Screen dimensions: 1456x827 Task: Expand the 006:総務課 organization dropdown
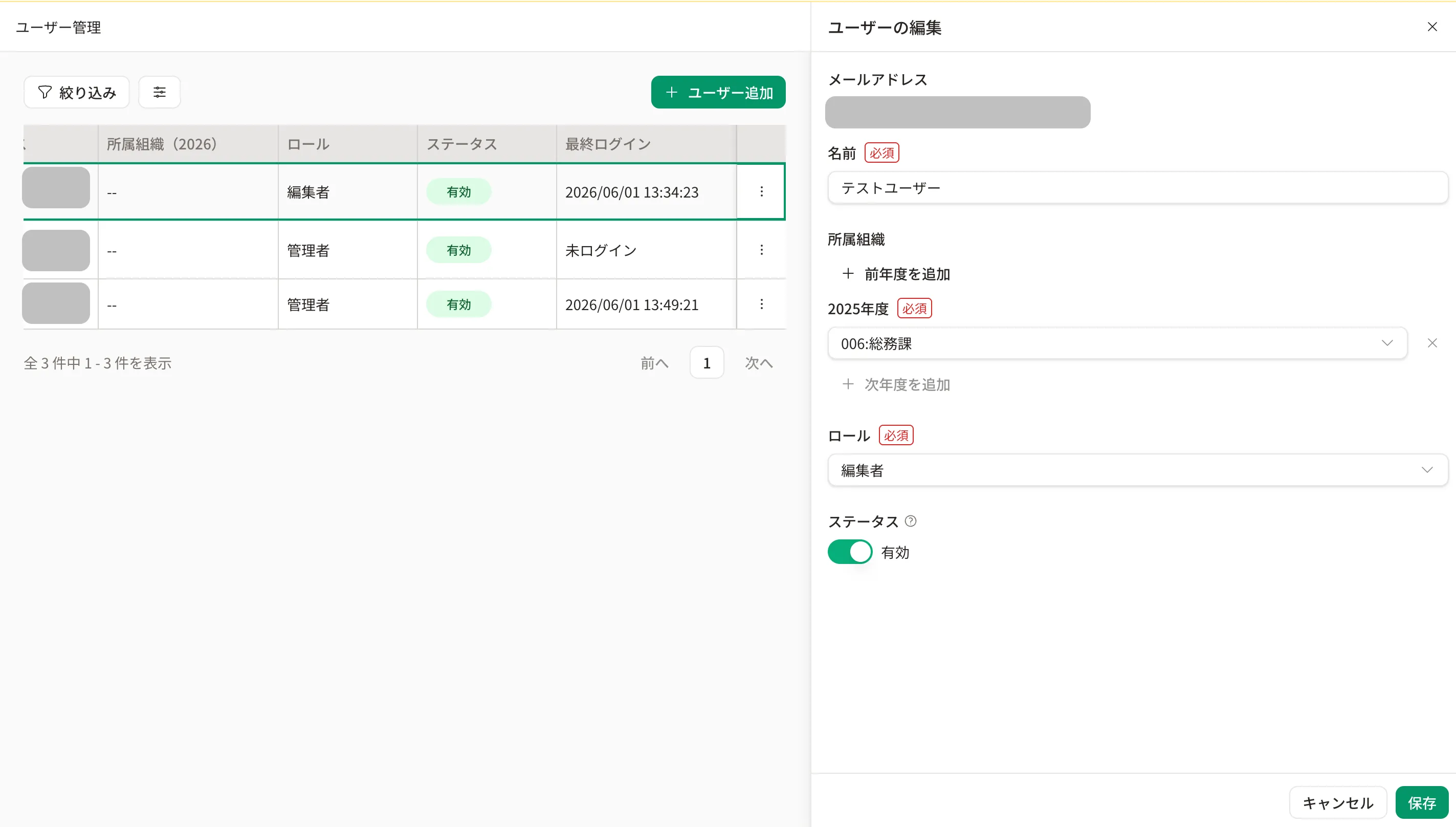[x=1117, y=343]
